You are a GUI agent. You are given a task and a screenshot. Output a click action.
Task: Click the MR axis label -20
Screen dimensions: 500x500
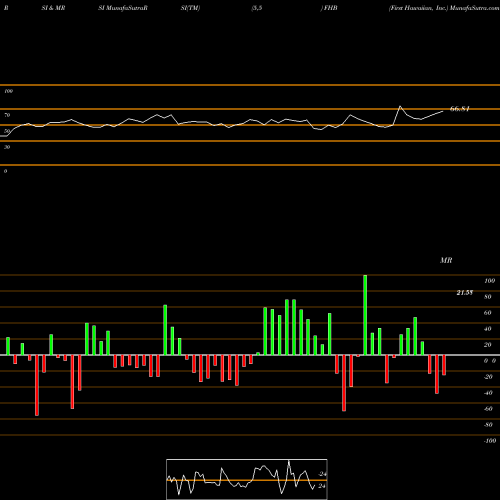point(488,377)
